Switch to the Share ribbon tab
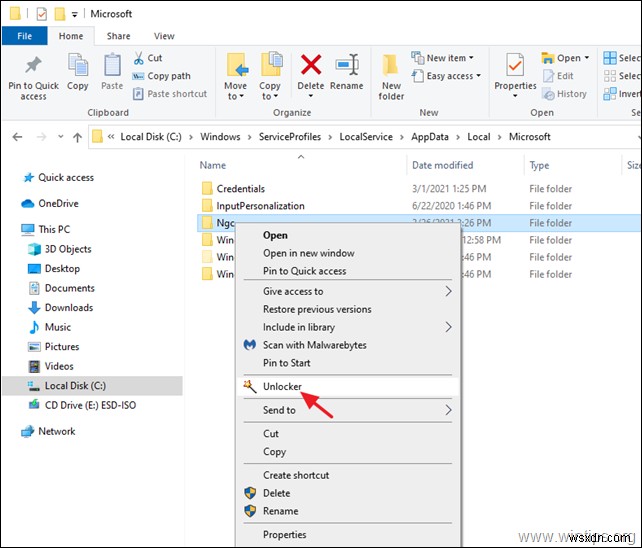The height and width of the screenshot is (548, 642). point(118,36)
